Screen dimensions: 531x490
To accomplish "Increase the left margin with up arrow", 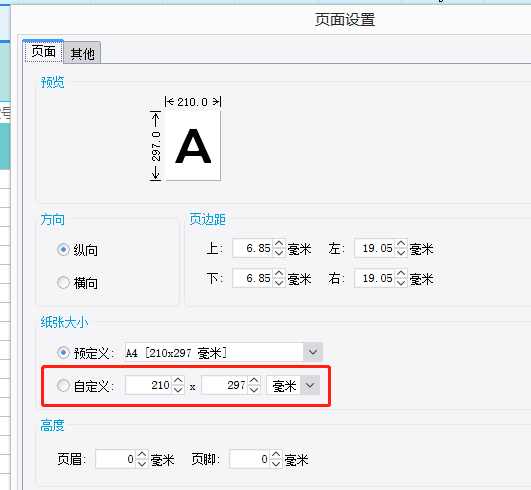I will coord(401,243).
